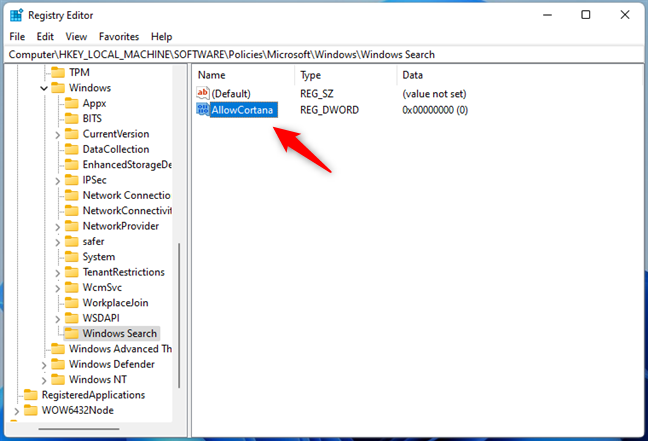Click the AllowCortana DWORD value icon
This screenshot has width=648, height=441.
pyautogui.click(x=202, y=110)
